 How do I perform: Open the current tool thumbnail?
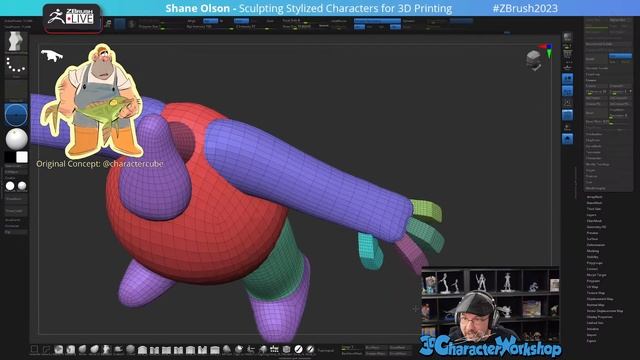(x=16, y=41)
